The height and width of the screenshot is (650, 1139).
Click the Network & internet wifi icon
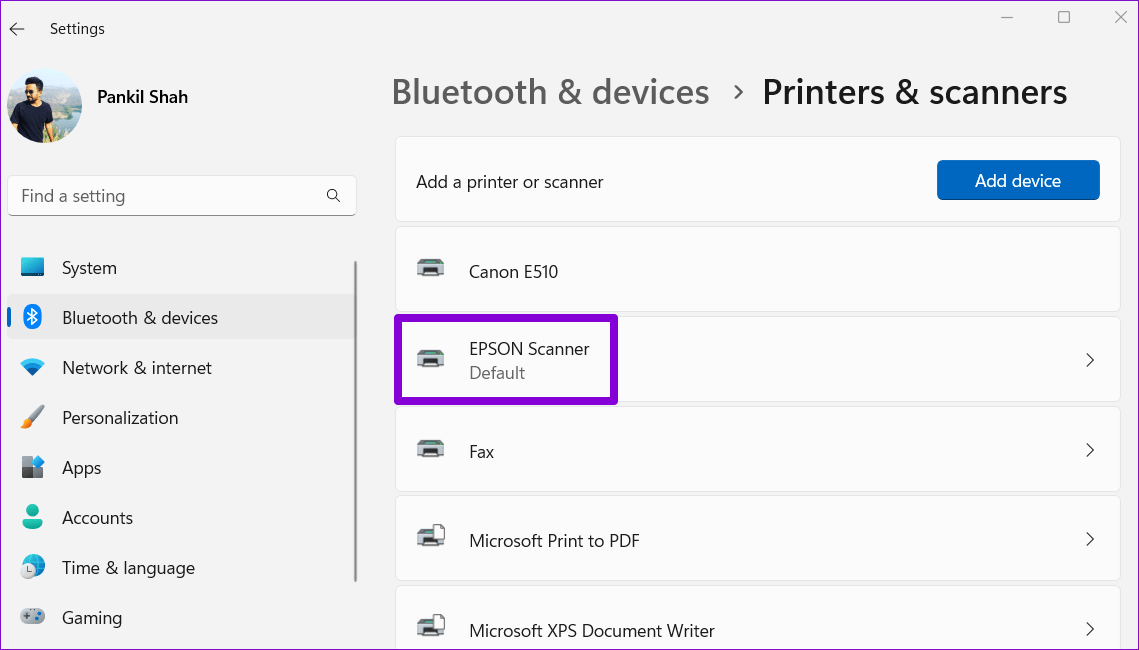click(33, 367)
